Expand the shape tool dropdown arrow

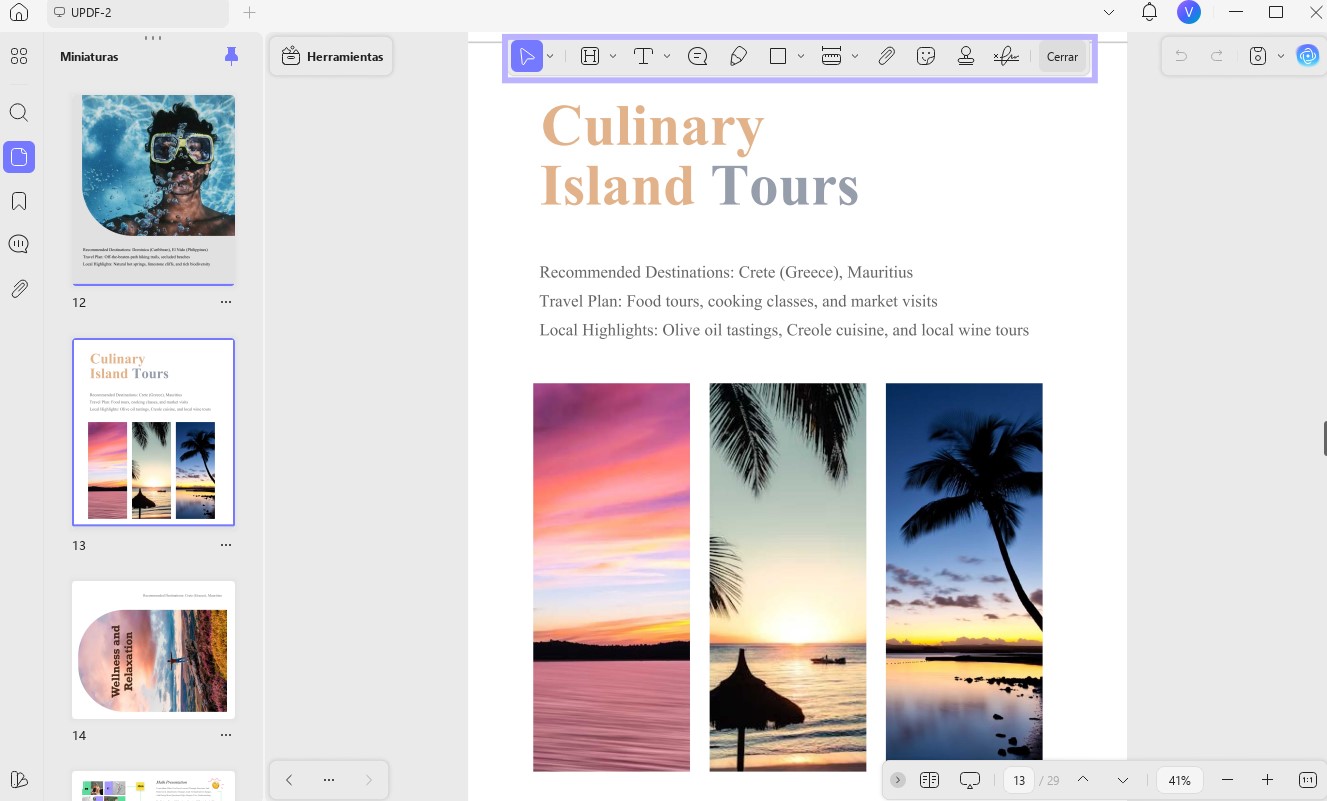pyautogui.click(x=801, y=57)
